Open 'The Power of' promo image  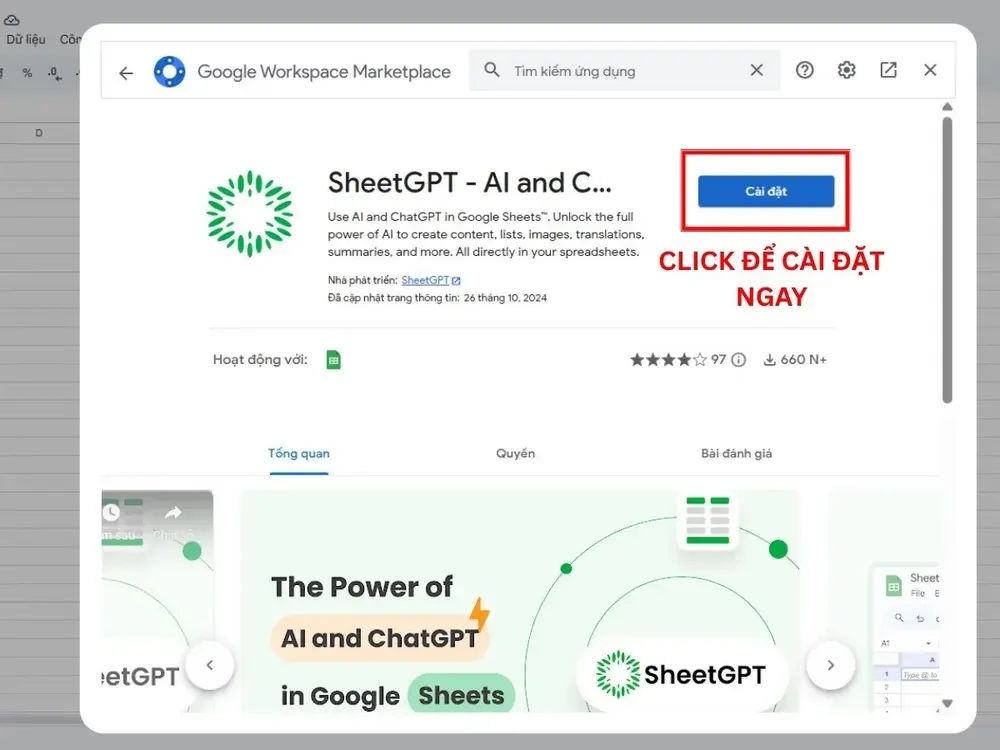pyautogui.click(x=520, y=601)
